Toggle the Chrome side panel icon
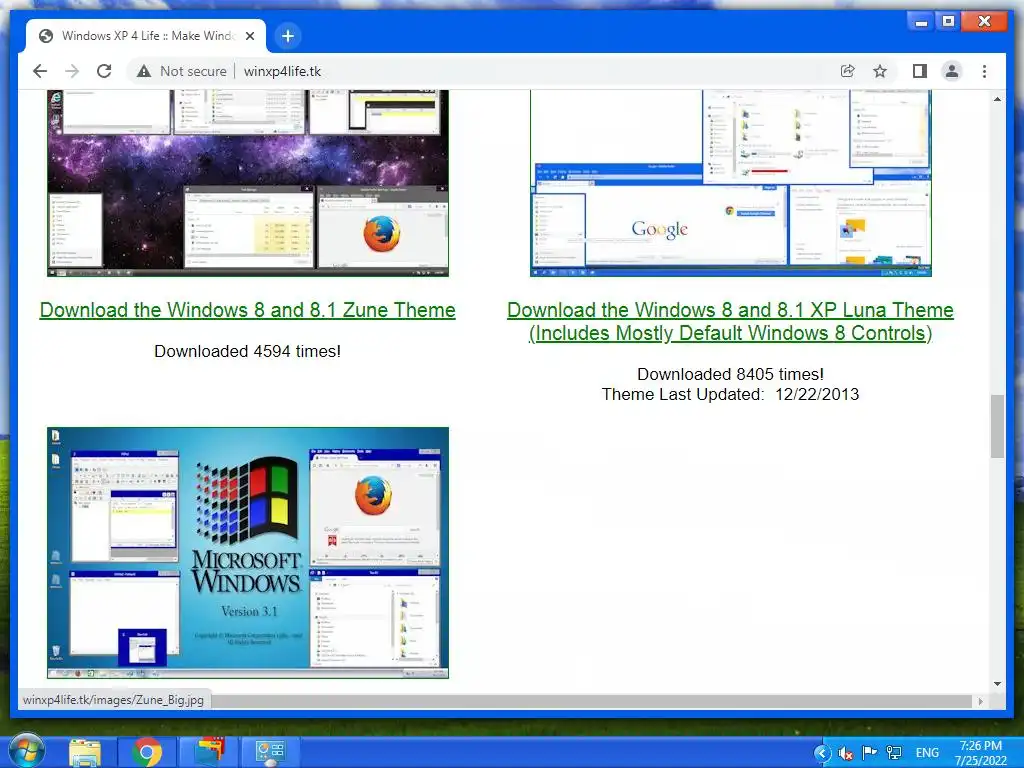 click(x=920, y=71)
